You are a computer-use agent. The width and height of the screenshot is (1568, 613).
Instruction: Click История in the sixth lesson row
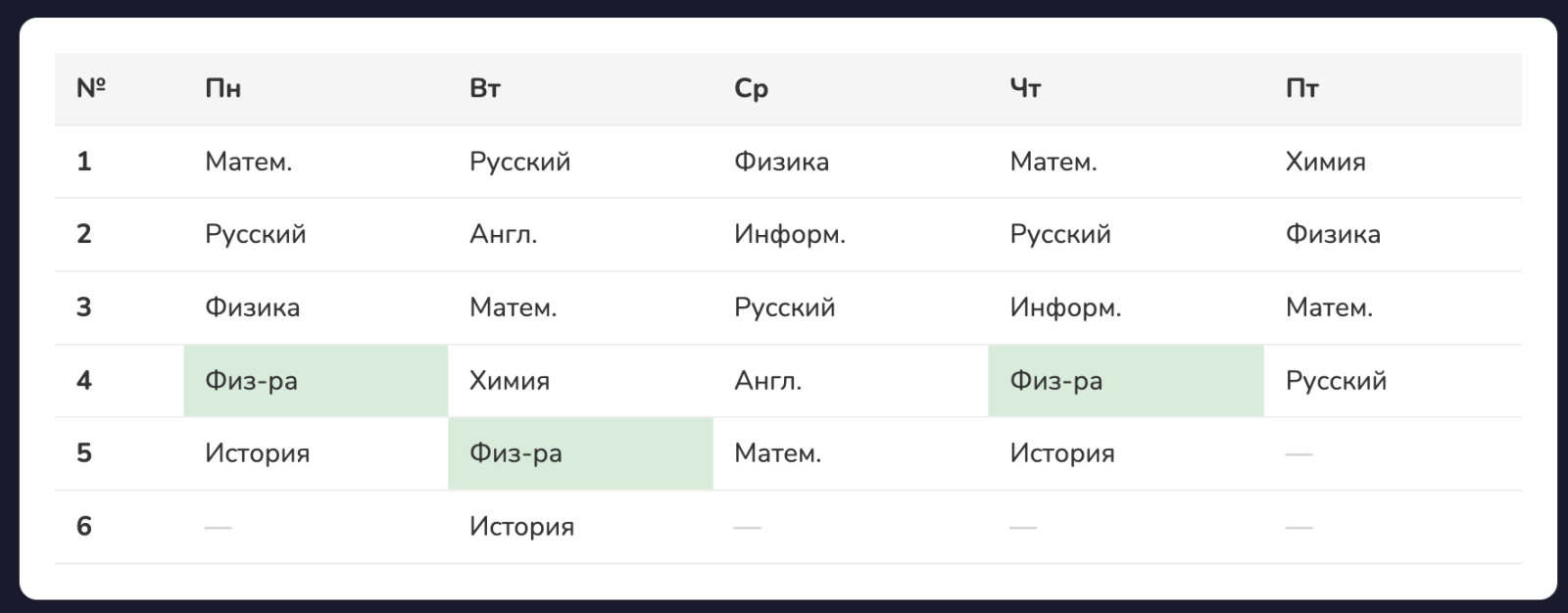point(521,527)
